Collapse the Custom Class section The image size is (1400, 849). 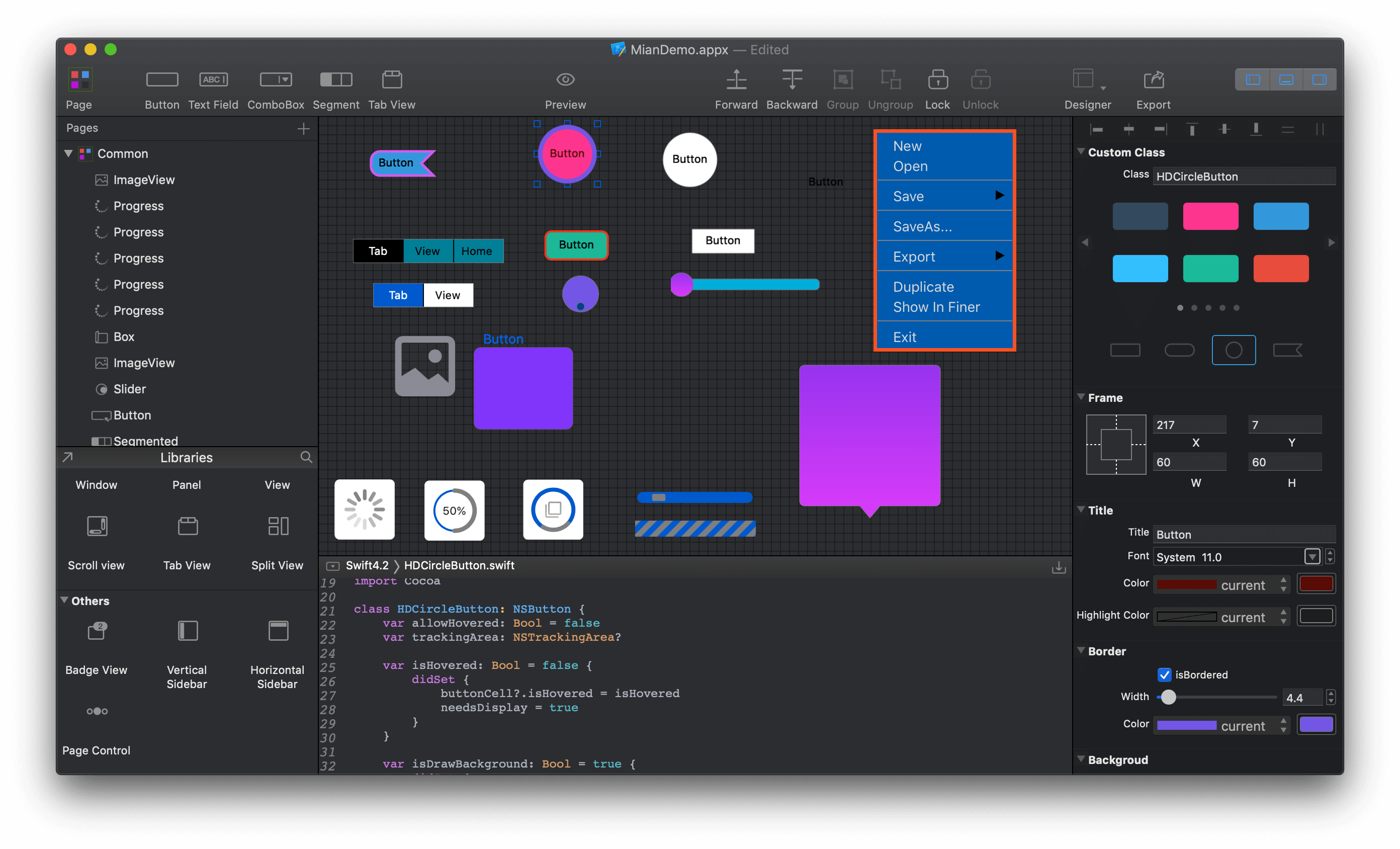pyautogui.click(x=1081, y=152)
